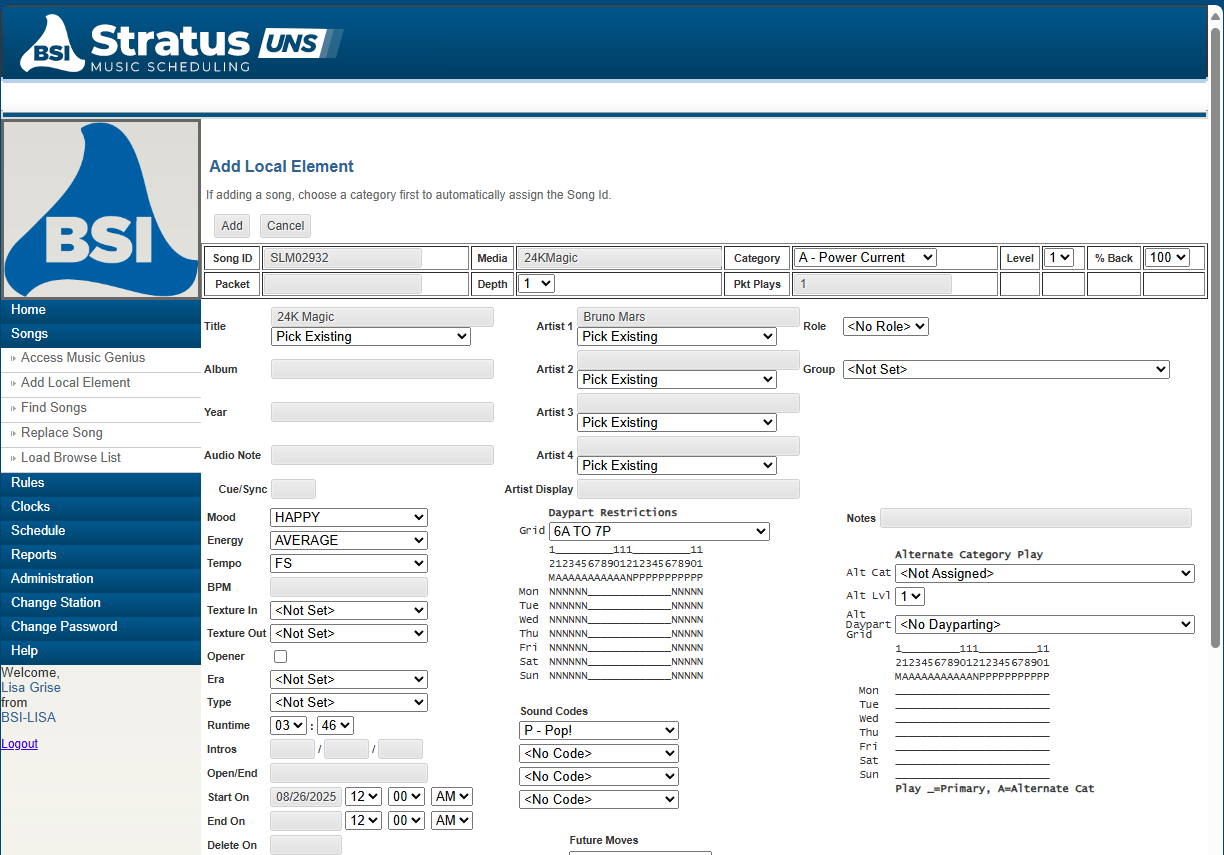Click the Start On date field 08/26/2025
1224x855 pixels.
[306, 797]
